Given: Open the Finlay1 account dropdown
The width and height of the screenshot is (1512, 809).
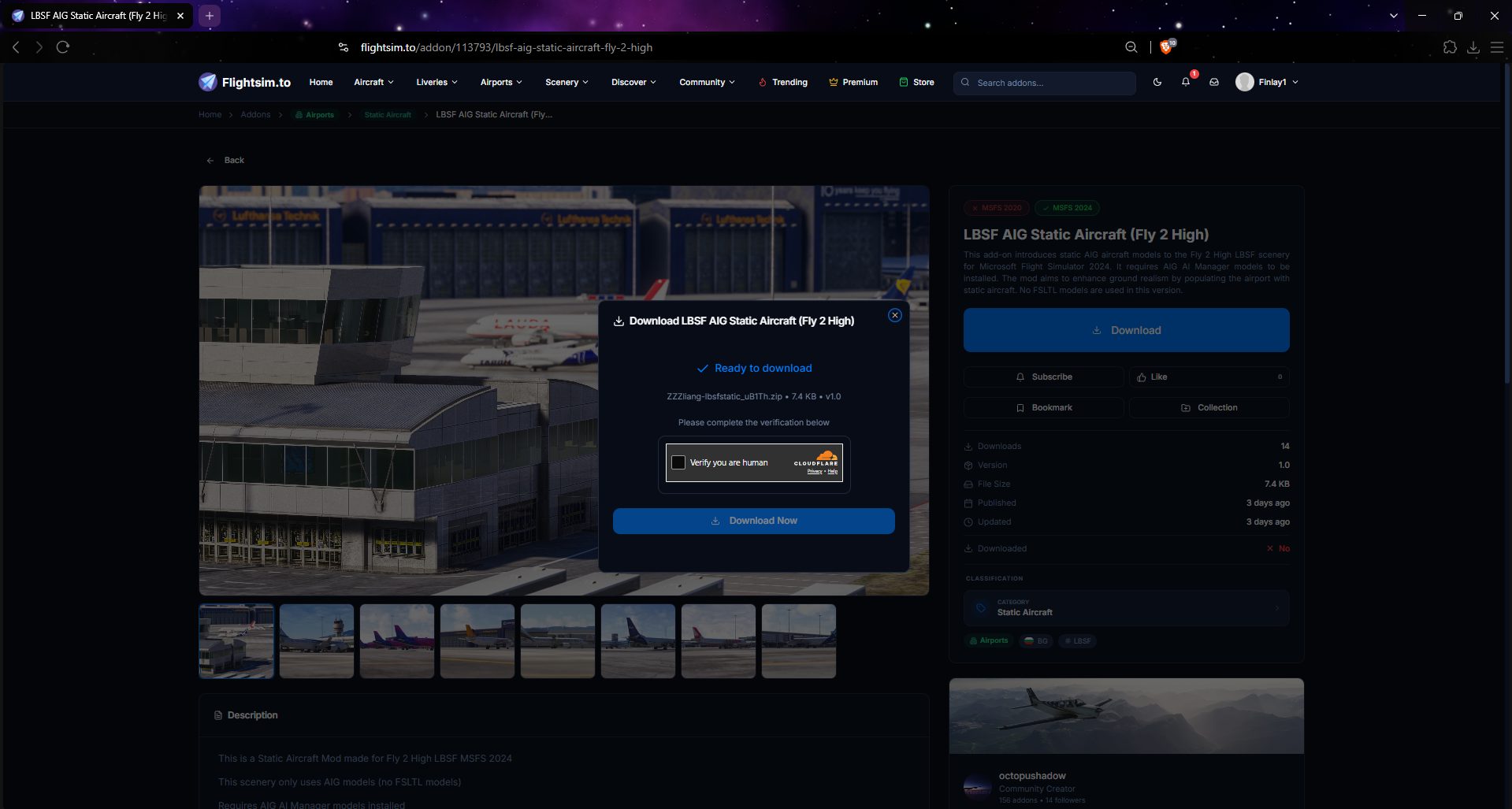Looking at the screenshot, I should point(1267,82).
